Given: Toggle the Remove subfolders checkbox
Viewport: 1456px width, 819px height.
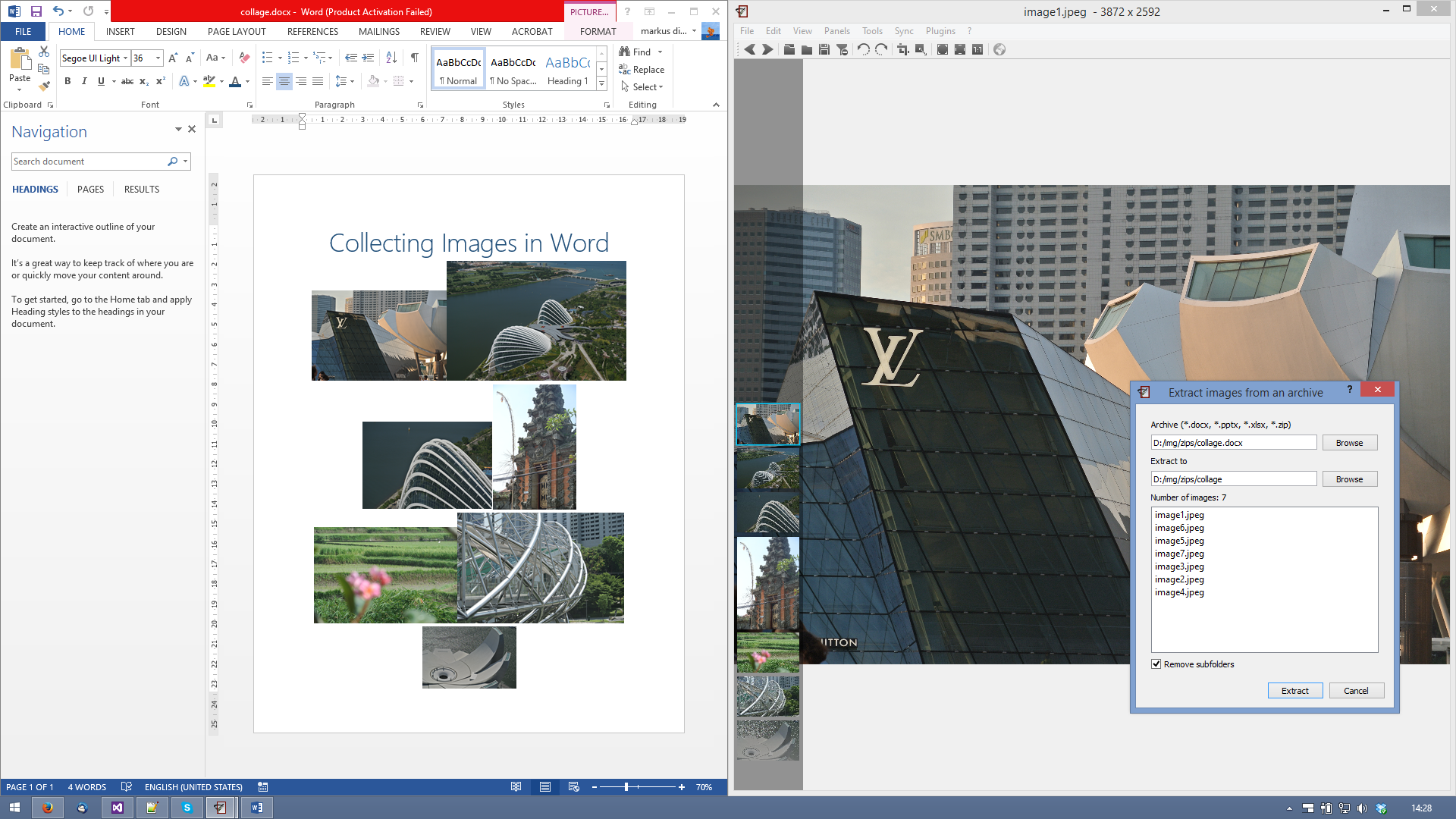Looking at the screenshot, I should [x=1156, y=664].
